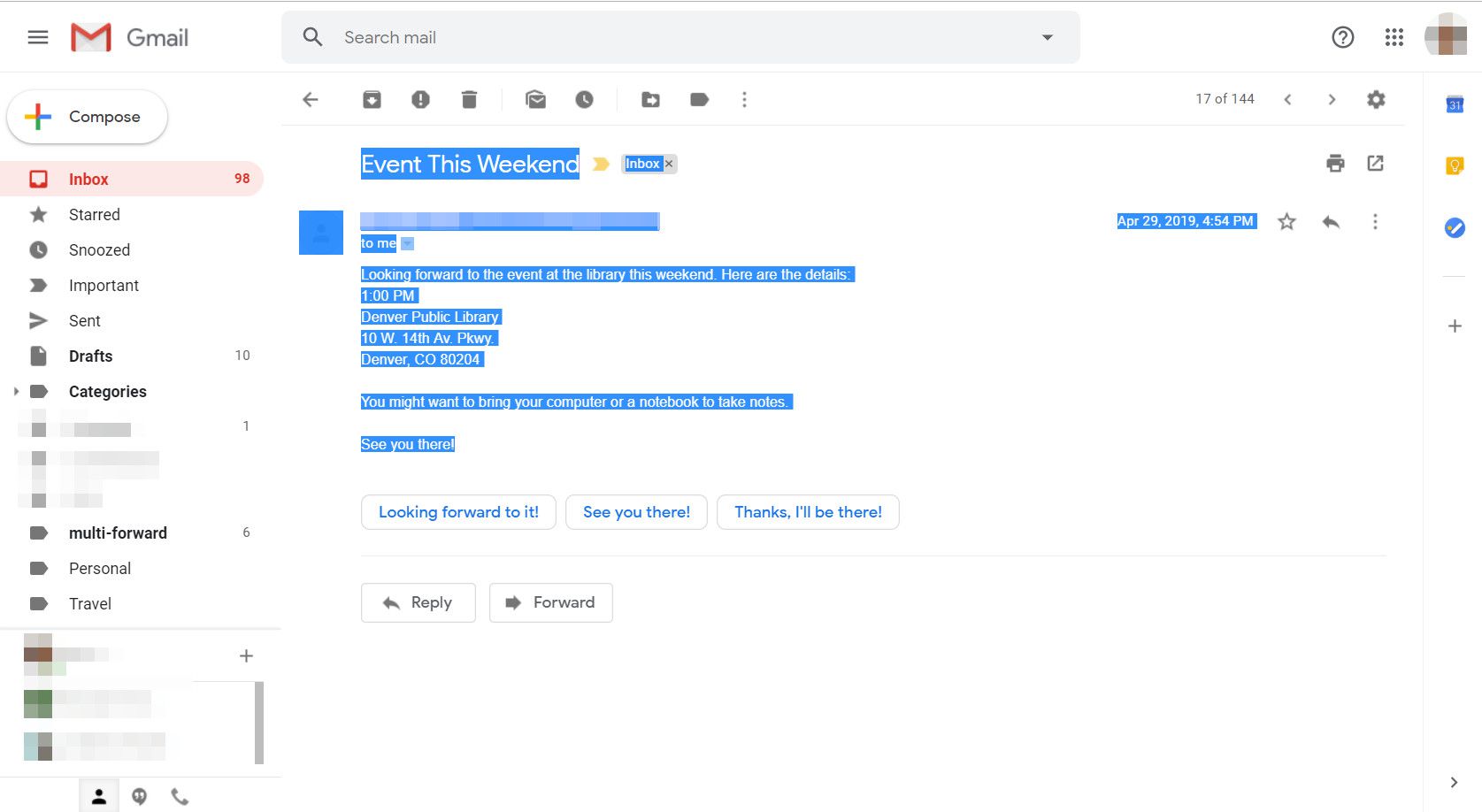Open Google Keep side panel
Screen dimensions: 1482x812
tap(1455, 165)
